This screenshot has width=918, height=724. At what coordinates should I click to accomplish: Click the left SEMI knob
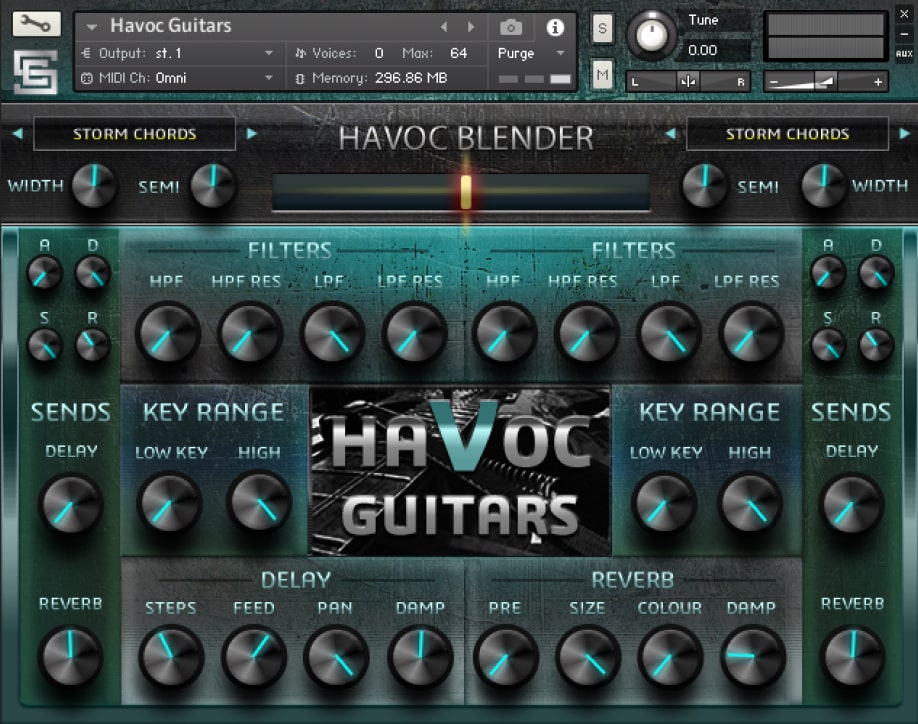tap(213, 185)
